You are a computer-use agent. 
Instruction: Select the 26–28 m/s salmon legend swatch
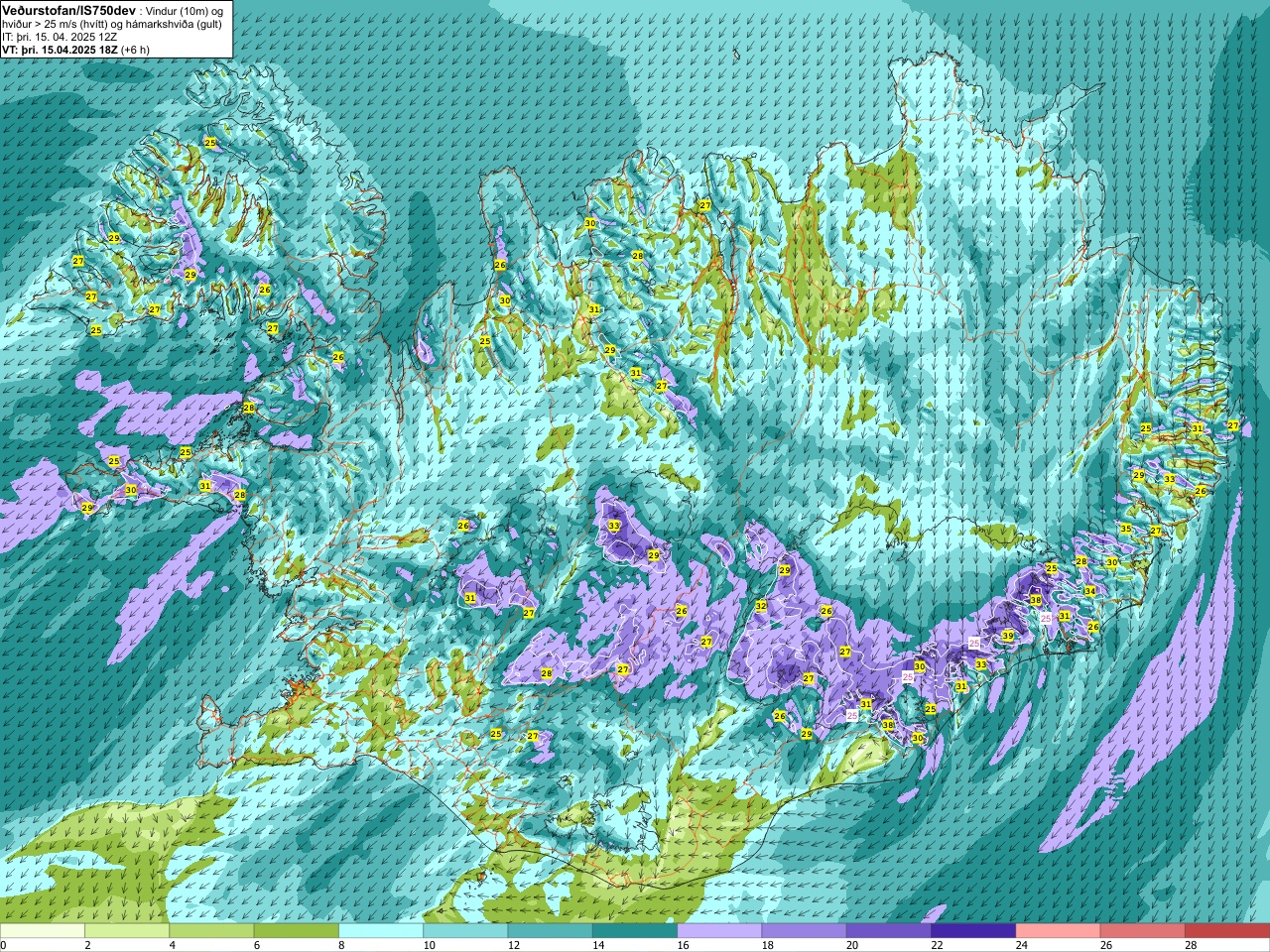pyautogui.click(x=1143, y=931)
